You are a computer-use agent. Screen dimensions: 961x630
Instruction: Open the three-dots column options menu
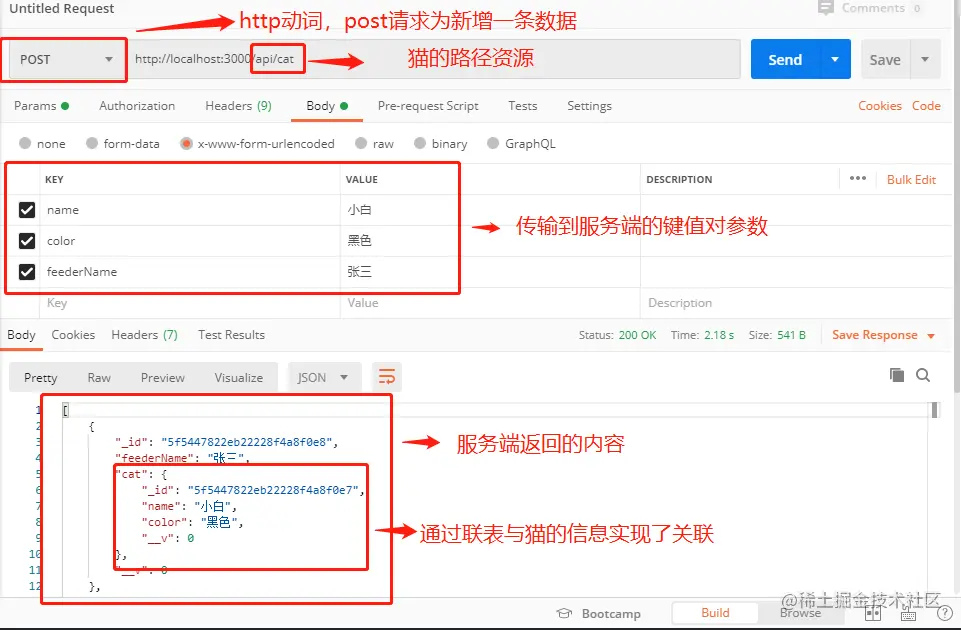858,178
